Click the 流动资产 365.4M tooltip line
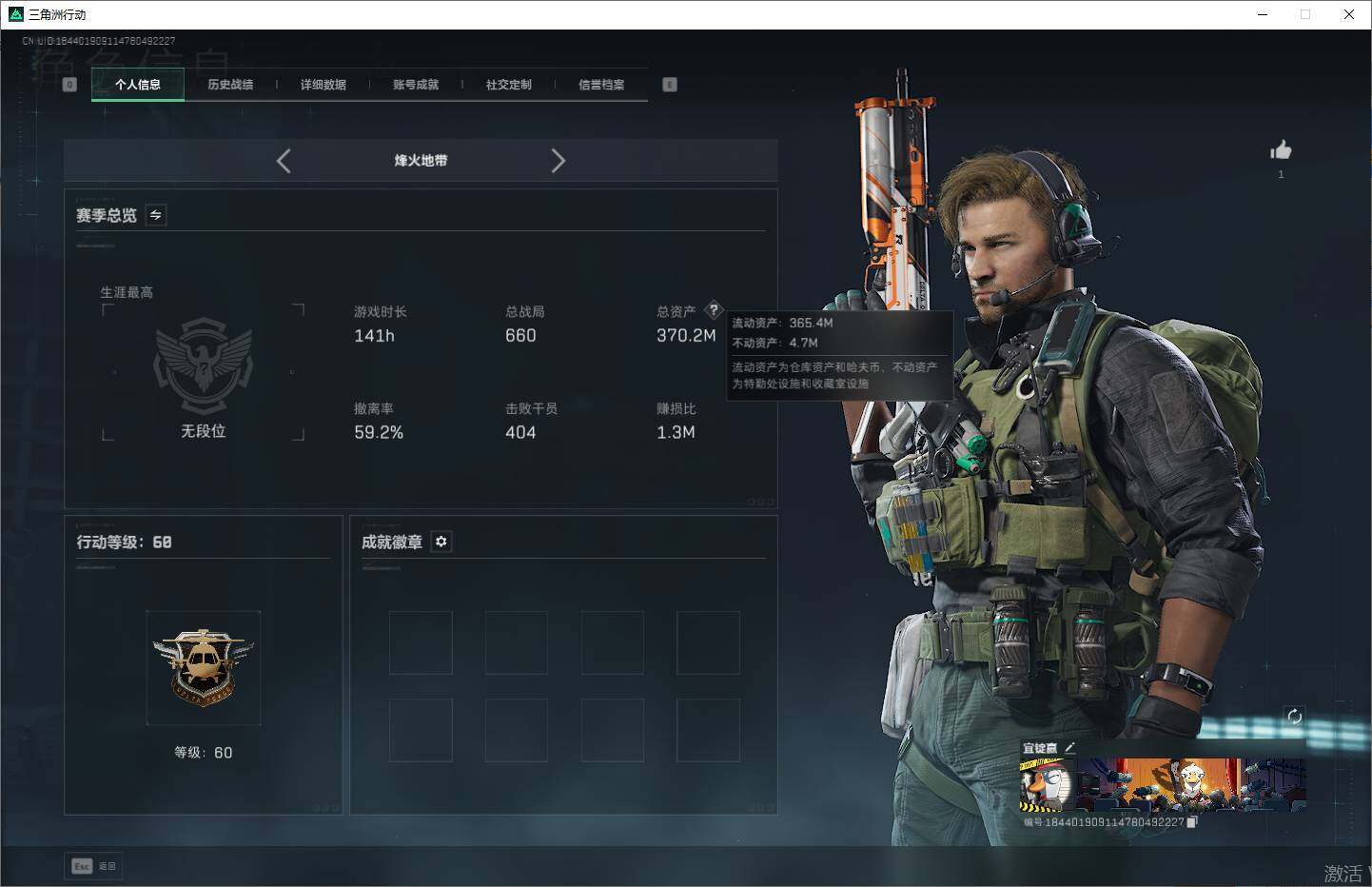 point(782,323)
